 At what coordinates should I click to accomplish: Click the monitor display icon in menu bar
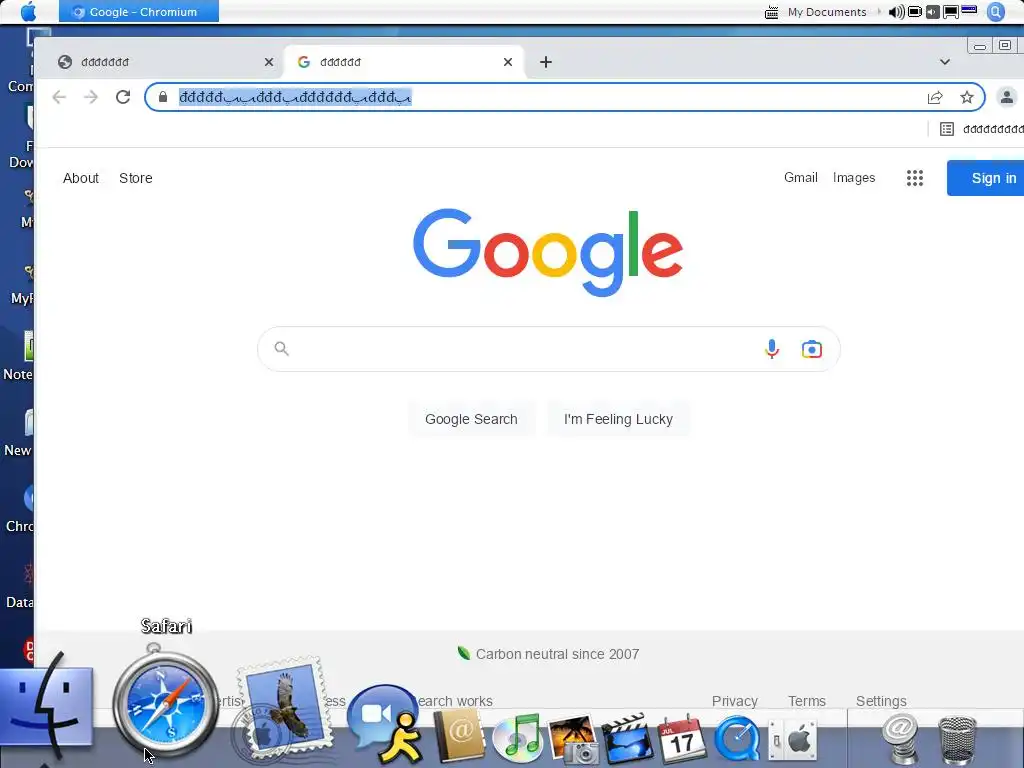click(x=951, y=12)
